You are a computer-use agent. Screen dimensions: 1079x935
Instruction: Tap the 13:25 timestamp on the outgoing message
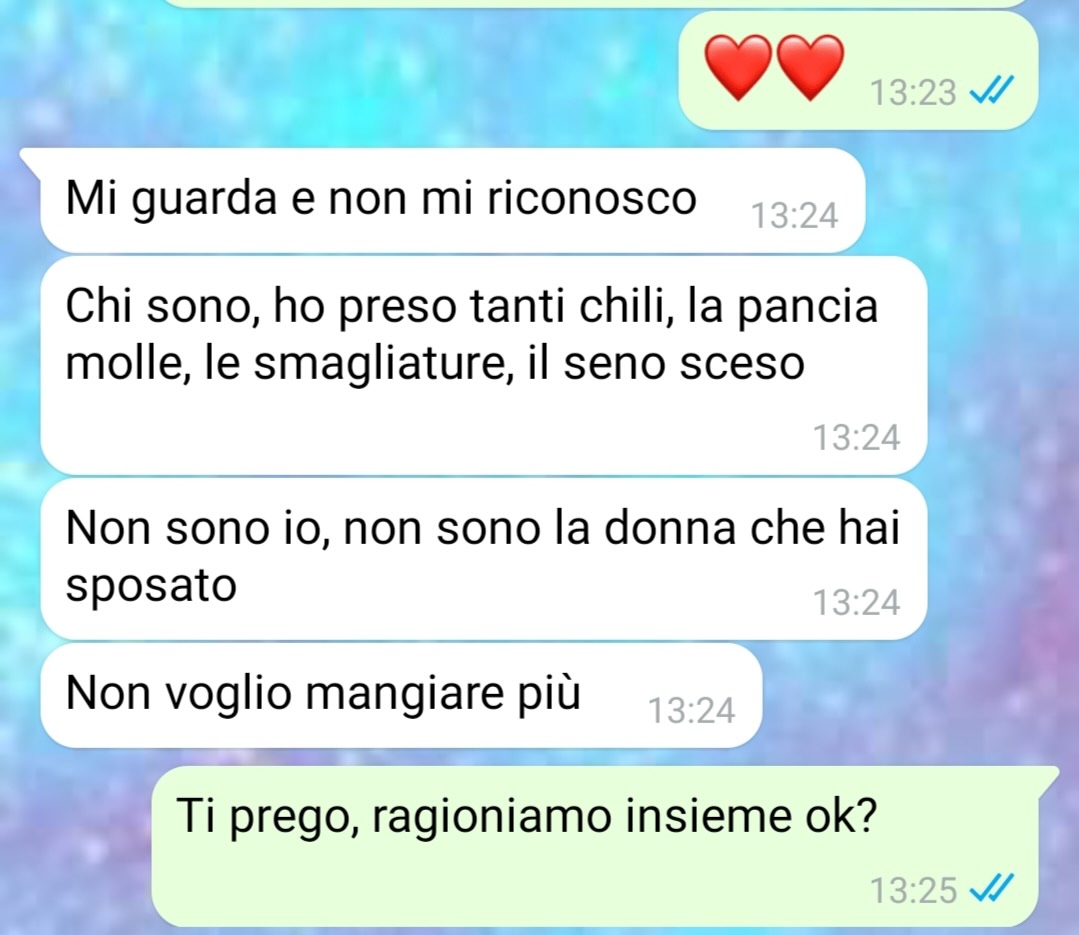(913, 890)
